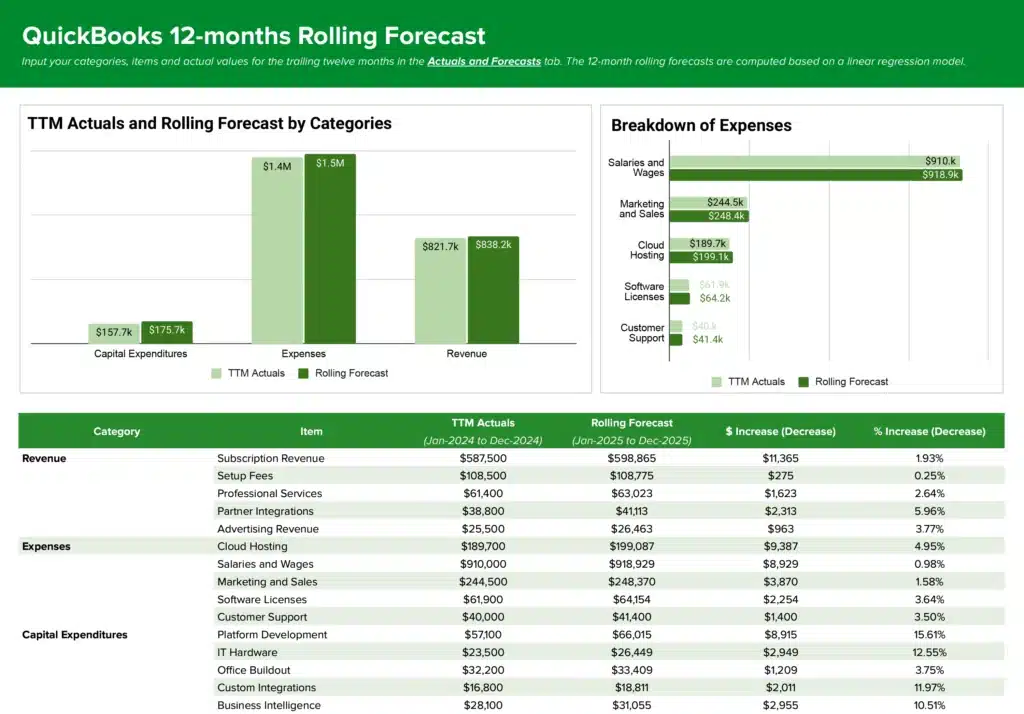The width and height of the screenshot is (1024, 714).
Task: Select the Subscription Revenue item cell
Action: 270,459
